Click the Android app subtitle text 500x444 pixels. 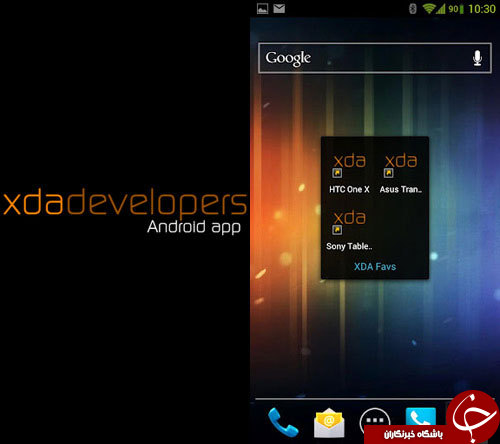tap(194, 227)
